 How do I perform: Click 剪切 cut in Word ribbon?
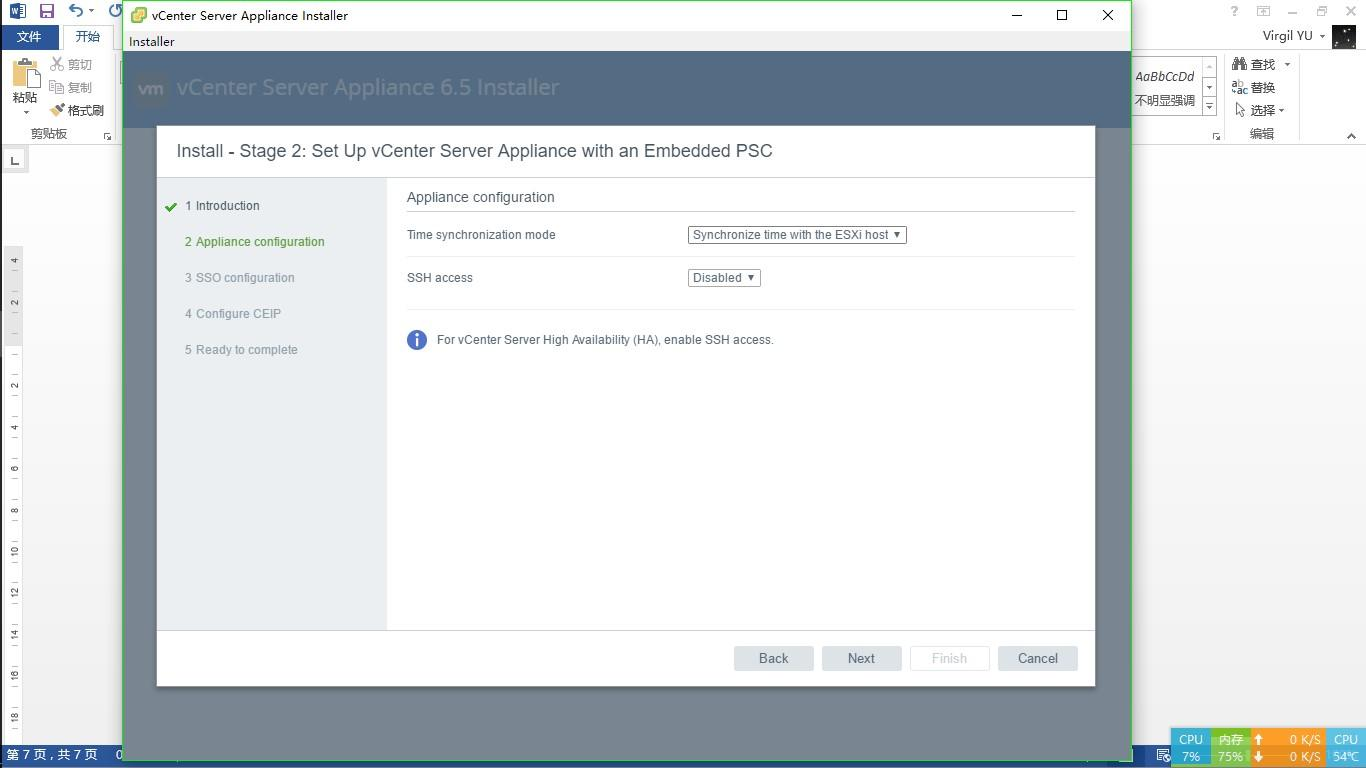(x=71, y=65)
